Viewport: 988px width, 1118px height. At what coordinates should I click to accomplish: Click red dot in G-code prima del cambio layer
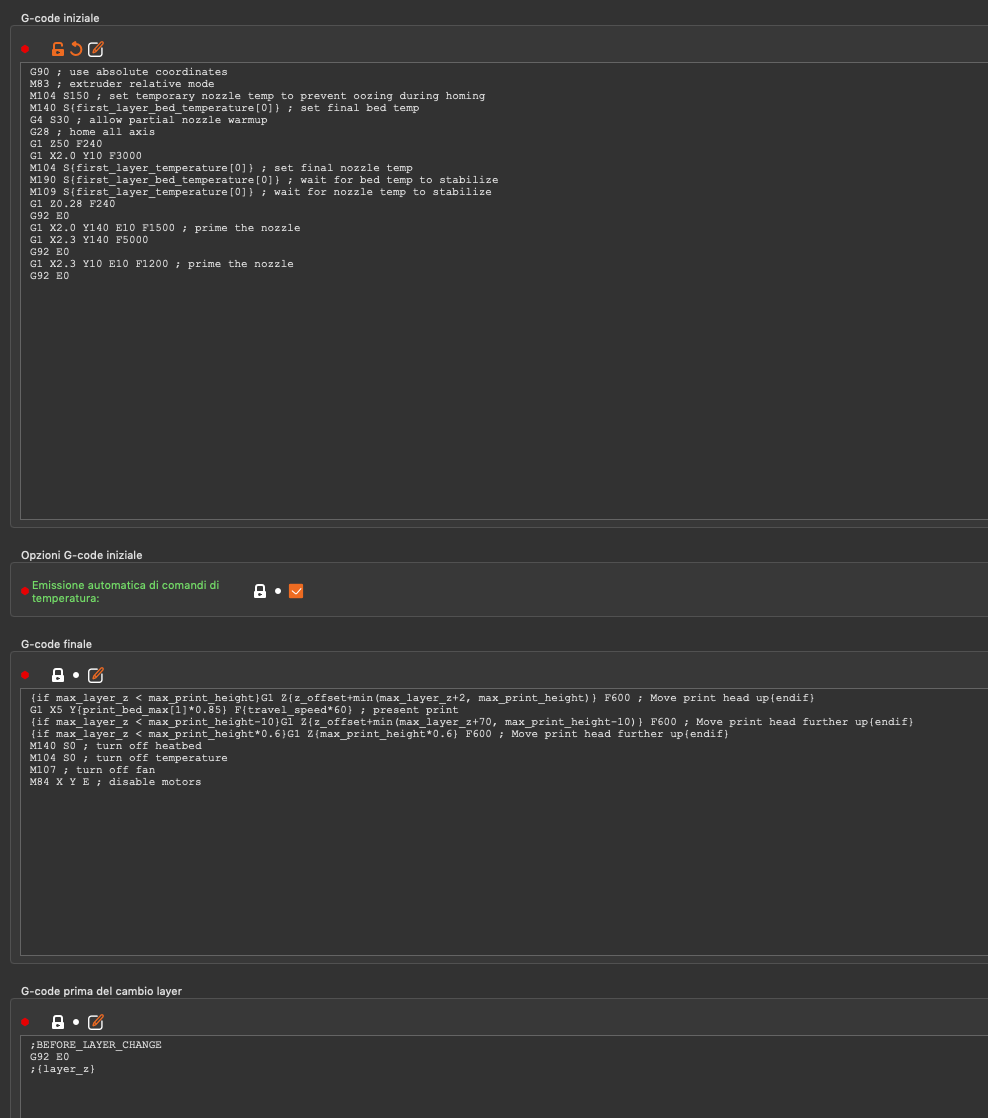click(x=25, y=1022)
